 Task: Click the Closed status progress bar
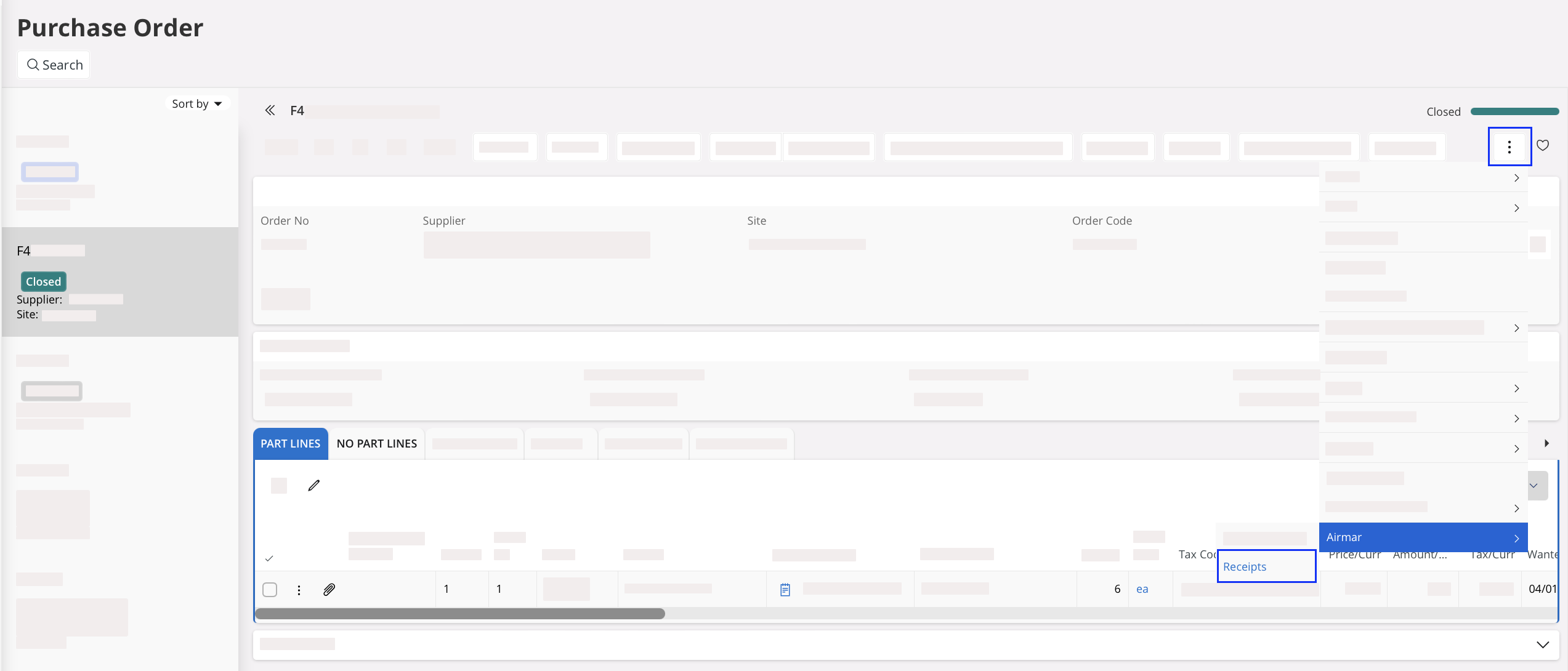click(x=1514, y=111)
